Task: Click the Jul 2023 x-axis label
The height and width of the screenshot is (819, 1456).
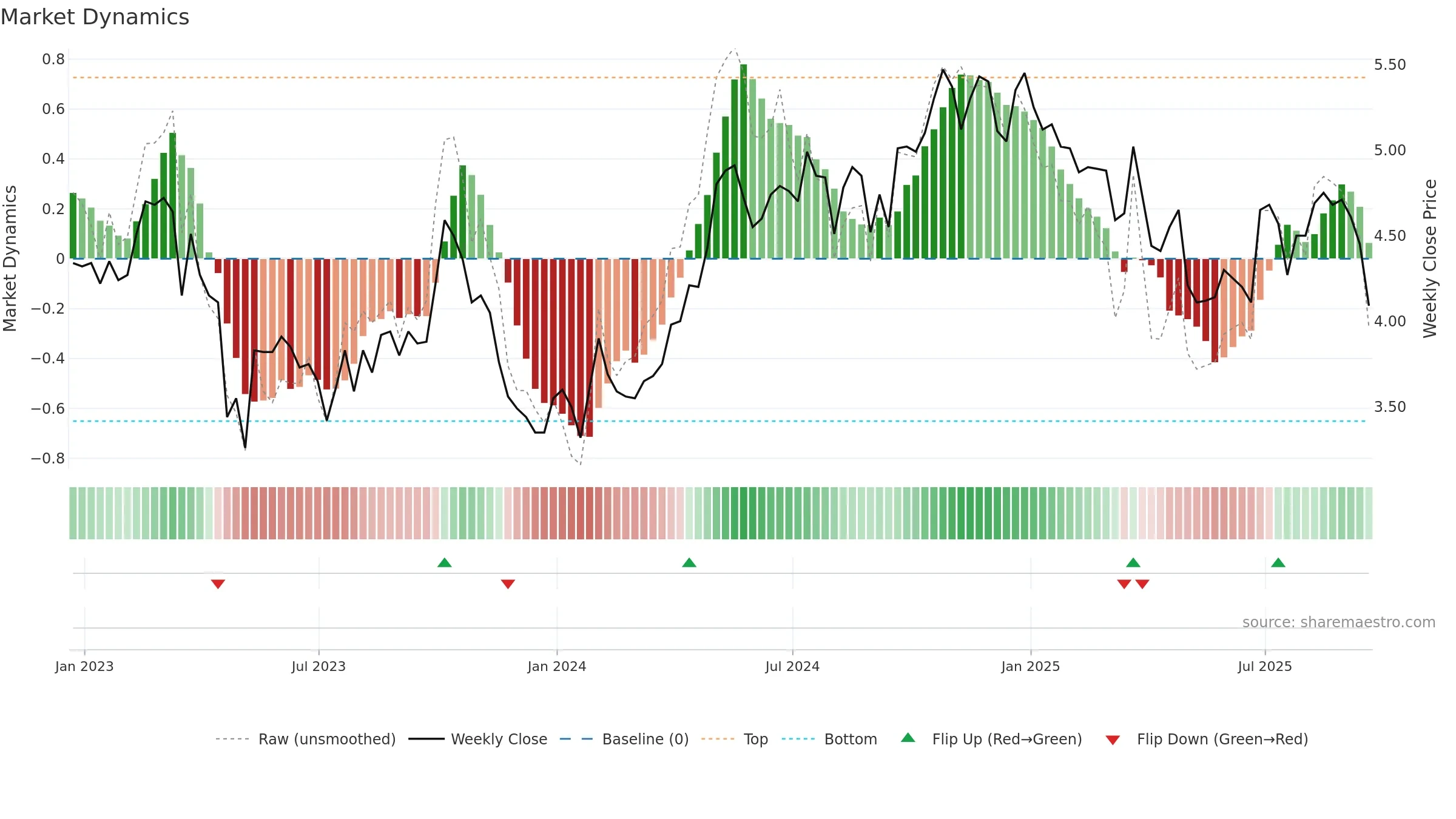Action: [318, 666]
